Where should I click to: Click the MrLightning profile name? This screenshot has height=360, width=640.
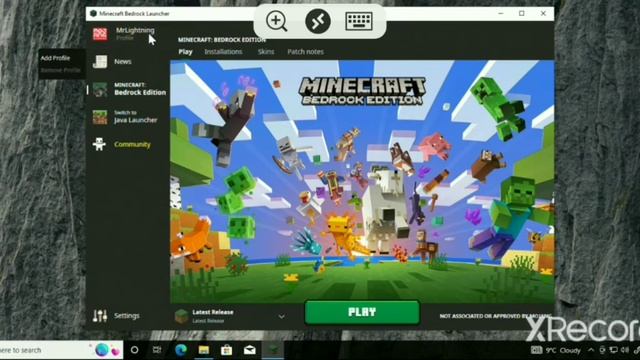pyautogui.click(x=135, y=30)
